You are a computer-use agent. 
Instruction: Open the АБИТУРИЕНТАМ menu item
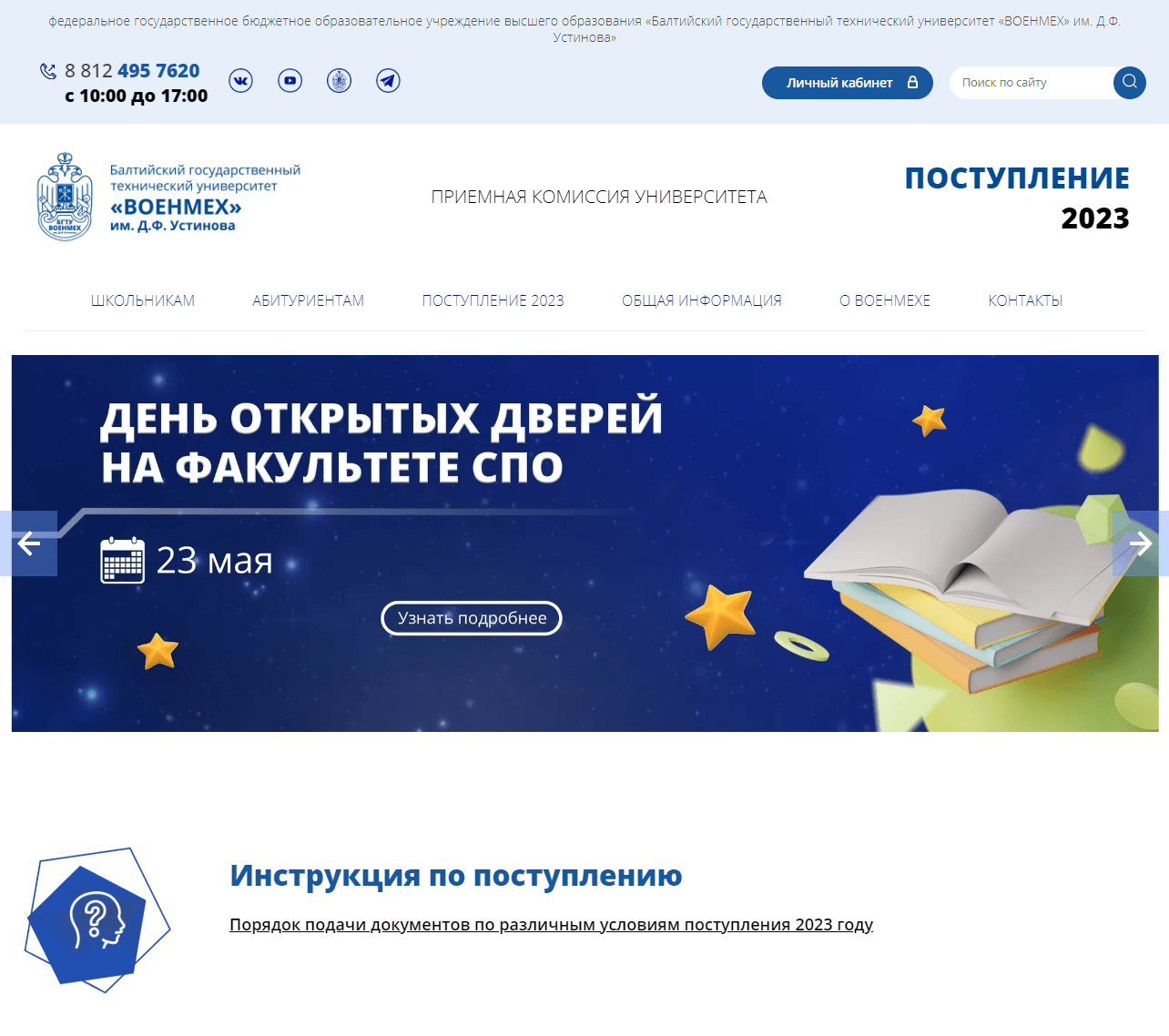(308, 300)
